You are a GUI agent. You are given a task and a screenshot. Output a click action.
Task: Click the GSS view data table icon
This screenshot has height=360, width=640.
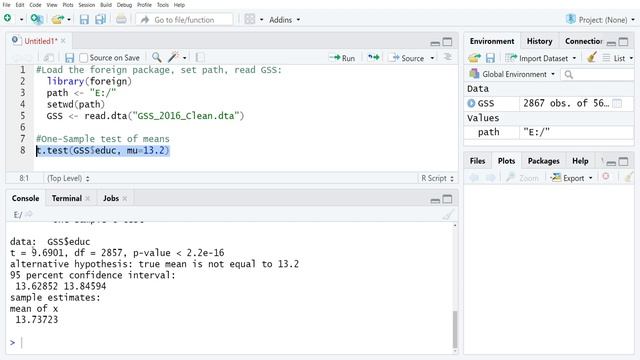click(x=617, y=104)
